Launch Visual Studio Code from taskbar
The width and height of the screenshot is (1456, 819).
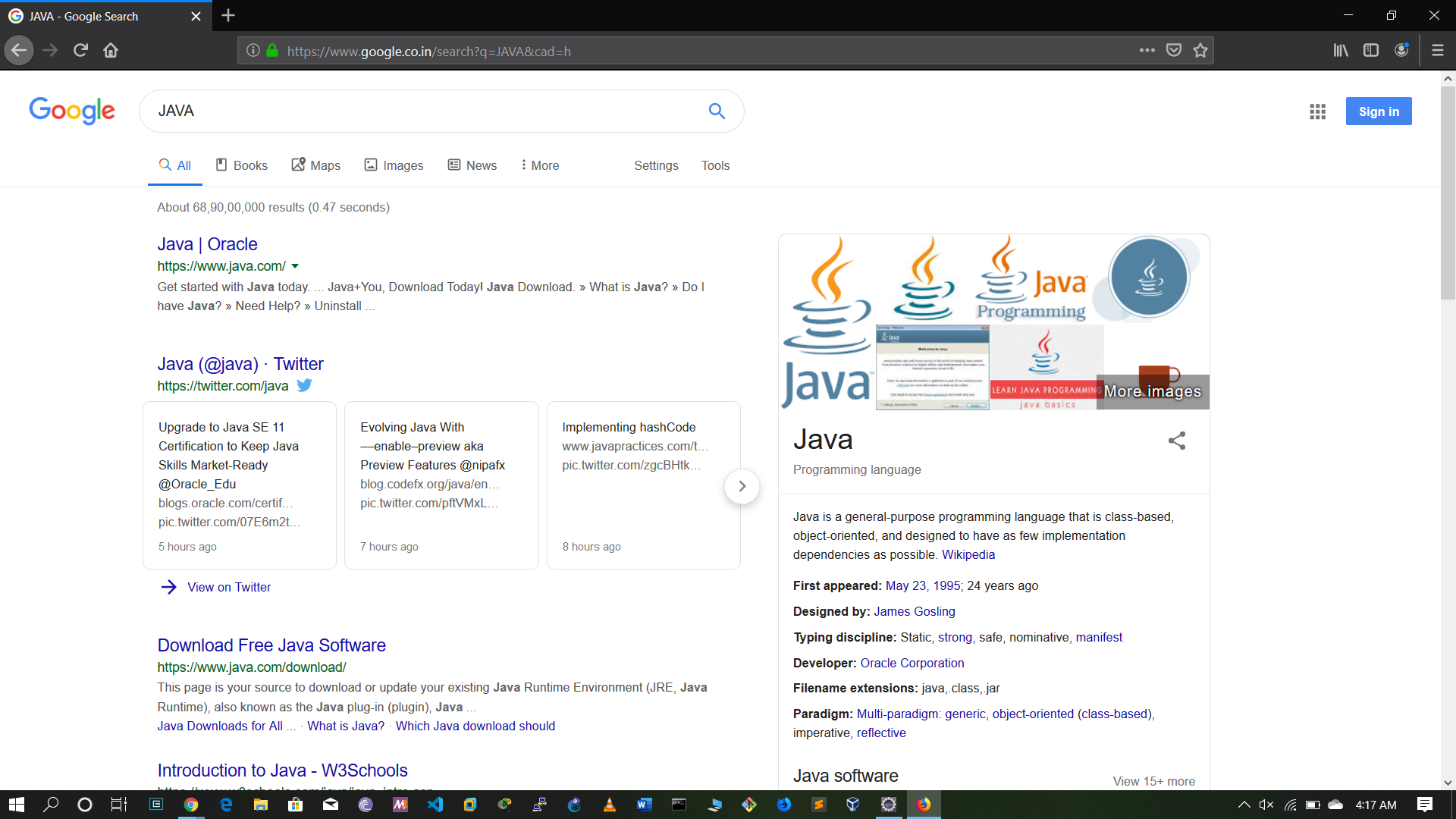[x=435, y=805]
